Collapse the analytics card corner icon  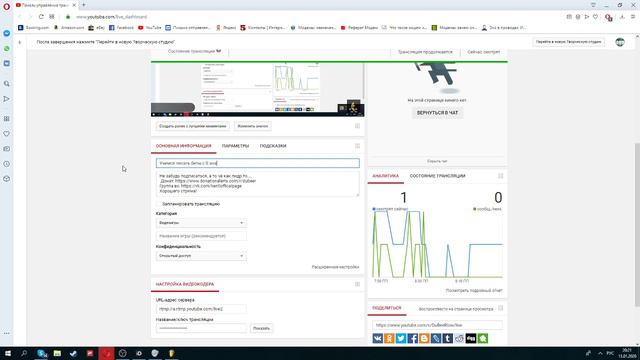500,176
